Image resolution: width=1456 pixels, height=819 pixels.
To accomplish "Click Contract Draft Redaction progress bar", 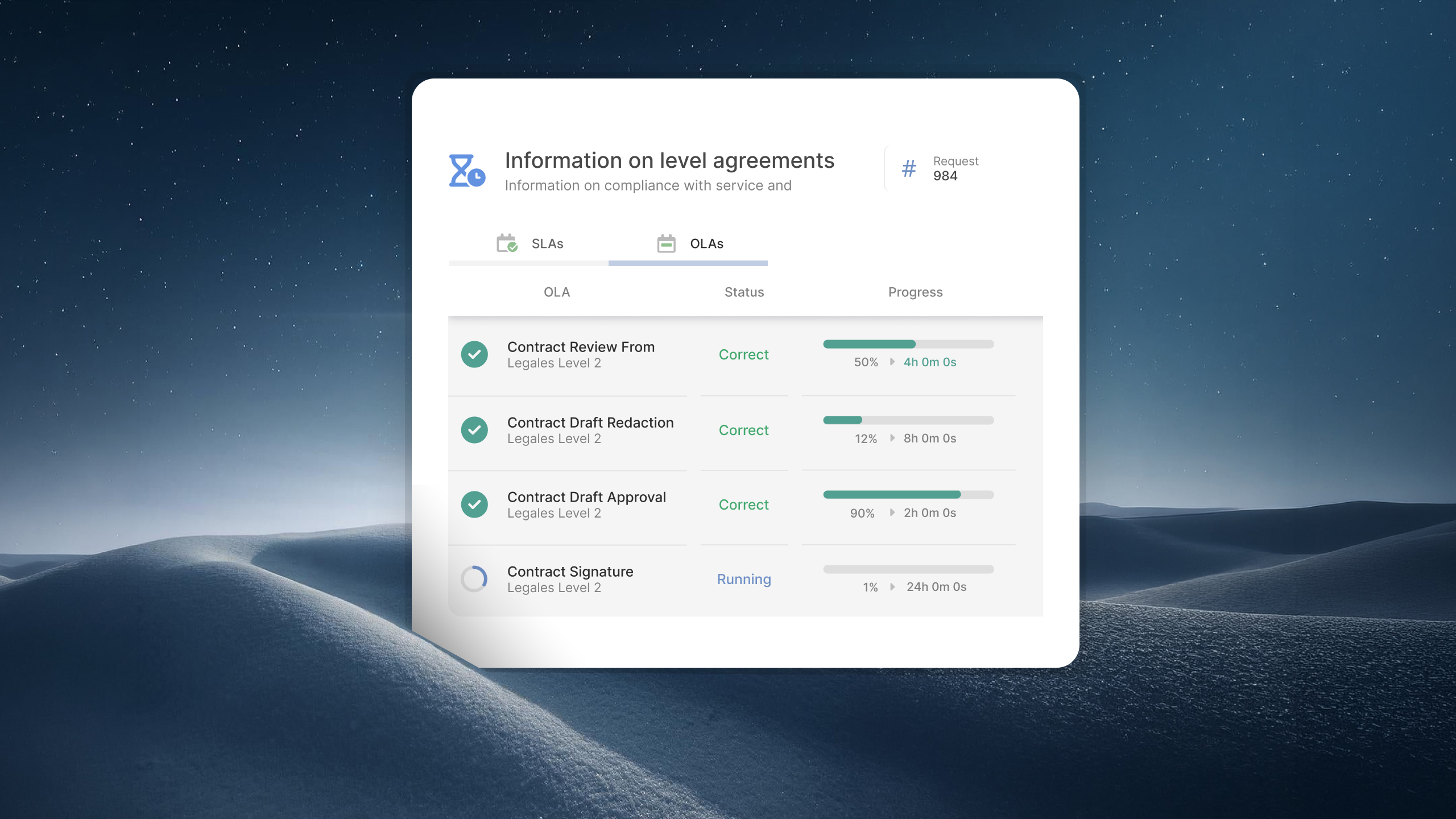I will pos(908,420).
